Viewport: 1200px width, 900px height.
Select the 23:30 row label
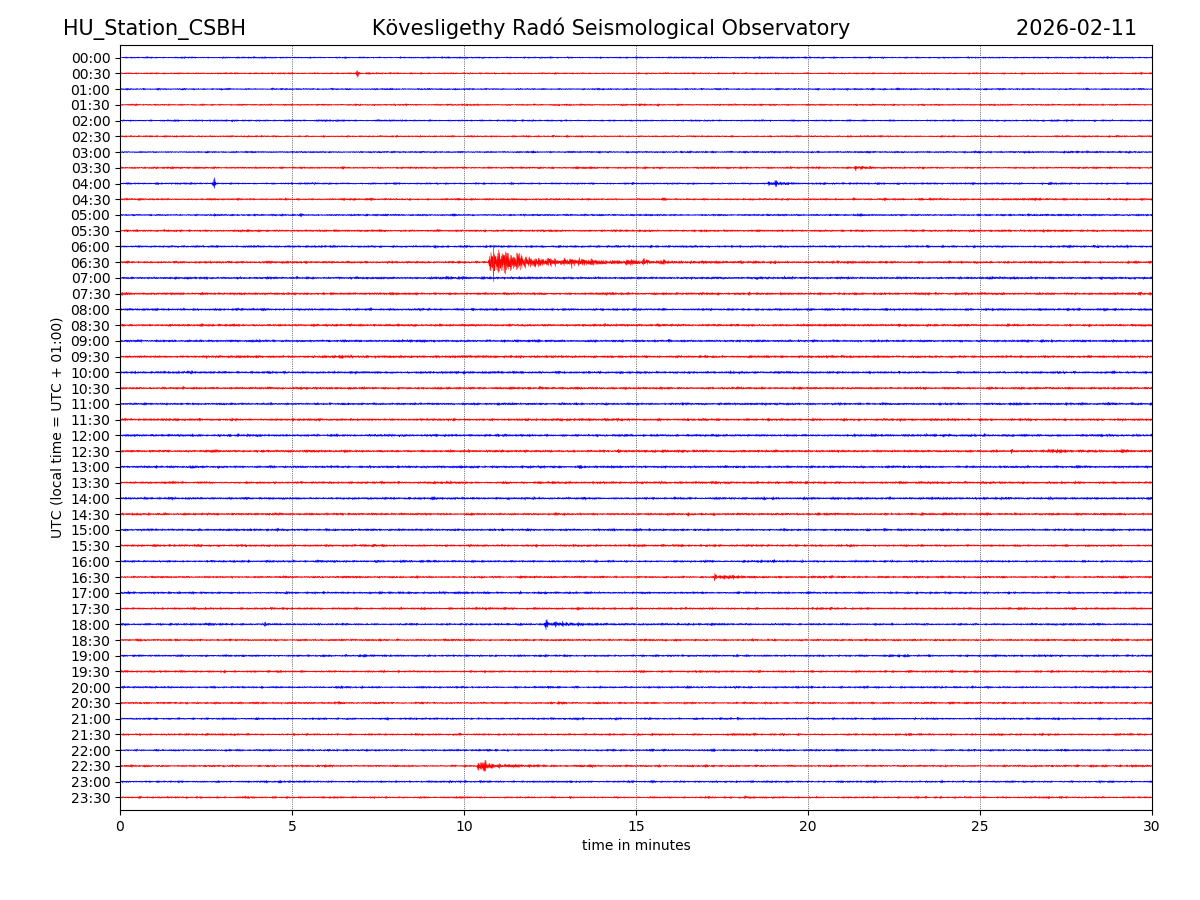90,798
